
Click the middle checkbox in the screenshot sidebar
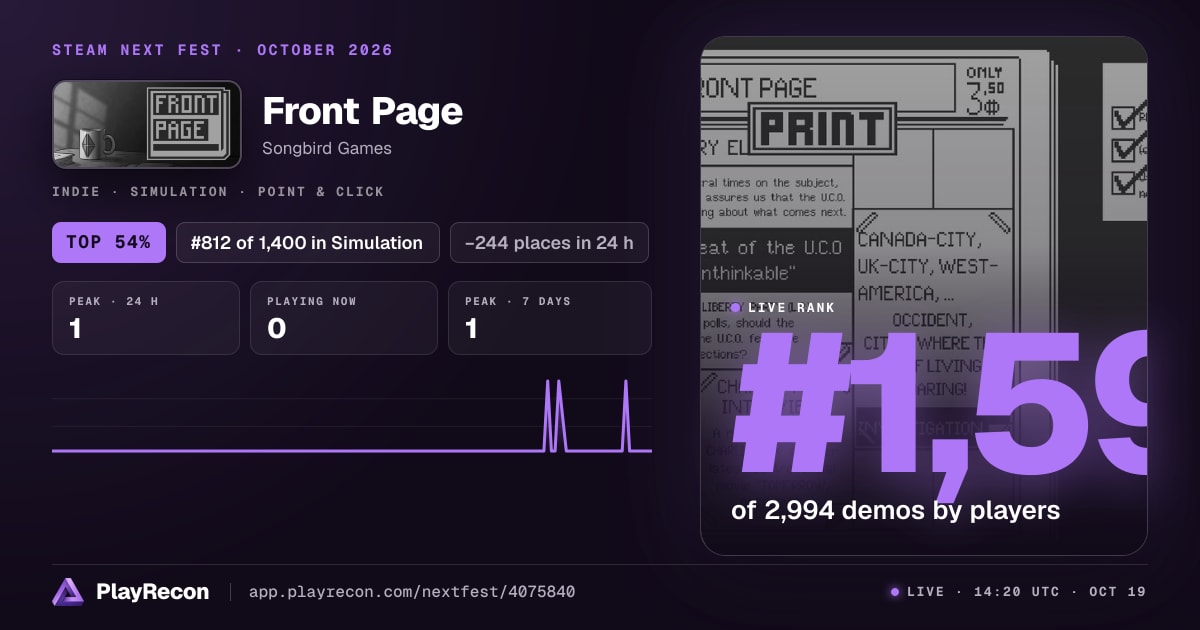click(x=1124, y=150)
